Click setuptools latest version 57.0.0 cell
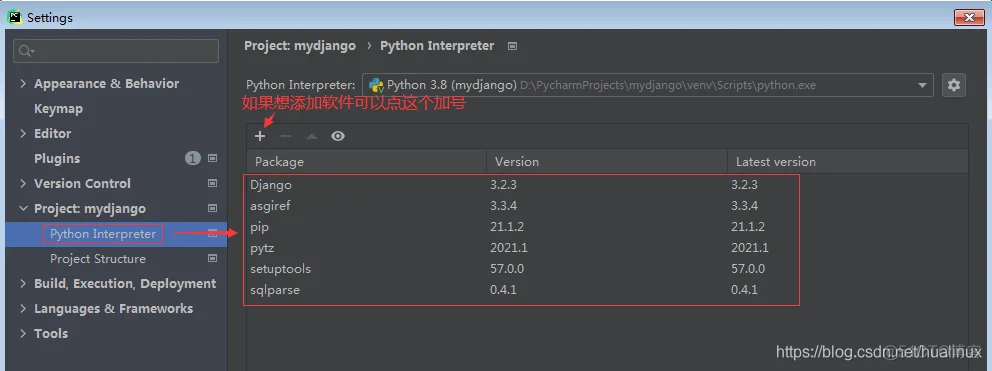 748,269
